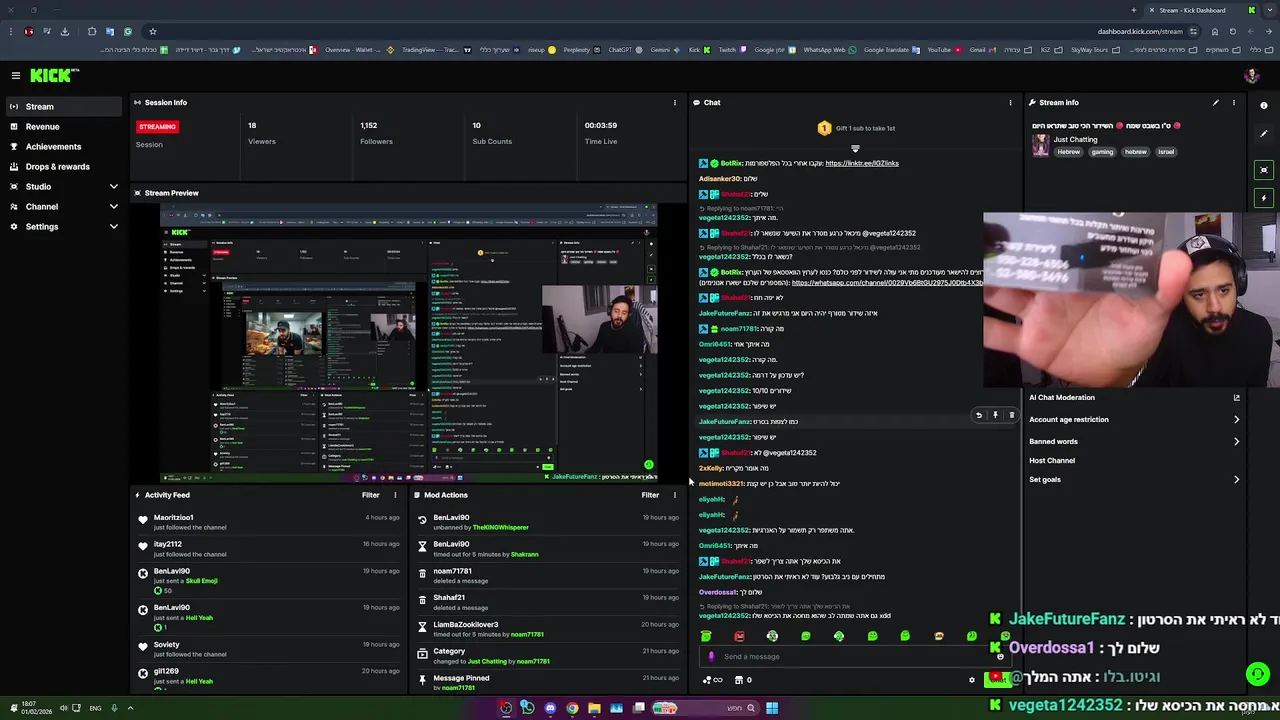
Task: Click Maoritzioo1 in Activity Feed
Action: coord(174,518)
